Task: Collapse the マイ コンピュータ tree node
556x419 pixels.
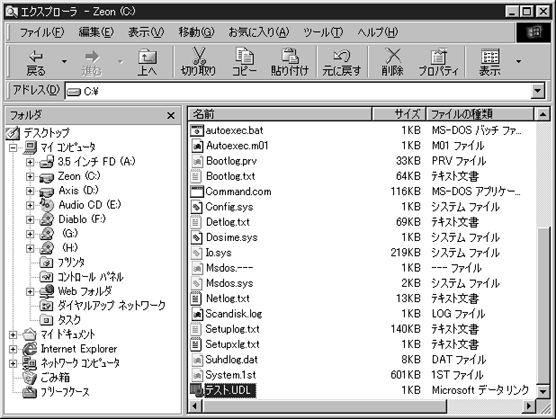Action: pos(13,147)
